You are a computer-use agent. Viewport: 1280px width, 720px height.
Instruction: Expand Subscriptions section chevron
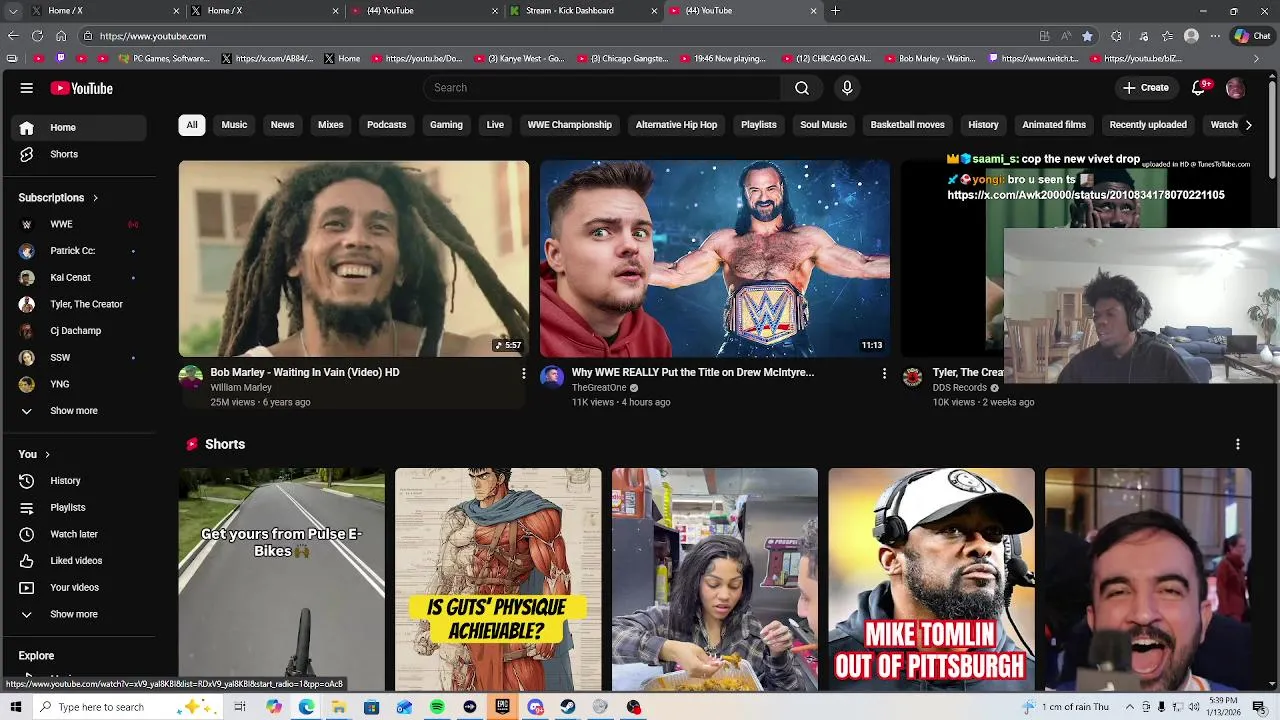click(95, 198)
